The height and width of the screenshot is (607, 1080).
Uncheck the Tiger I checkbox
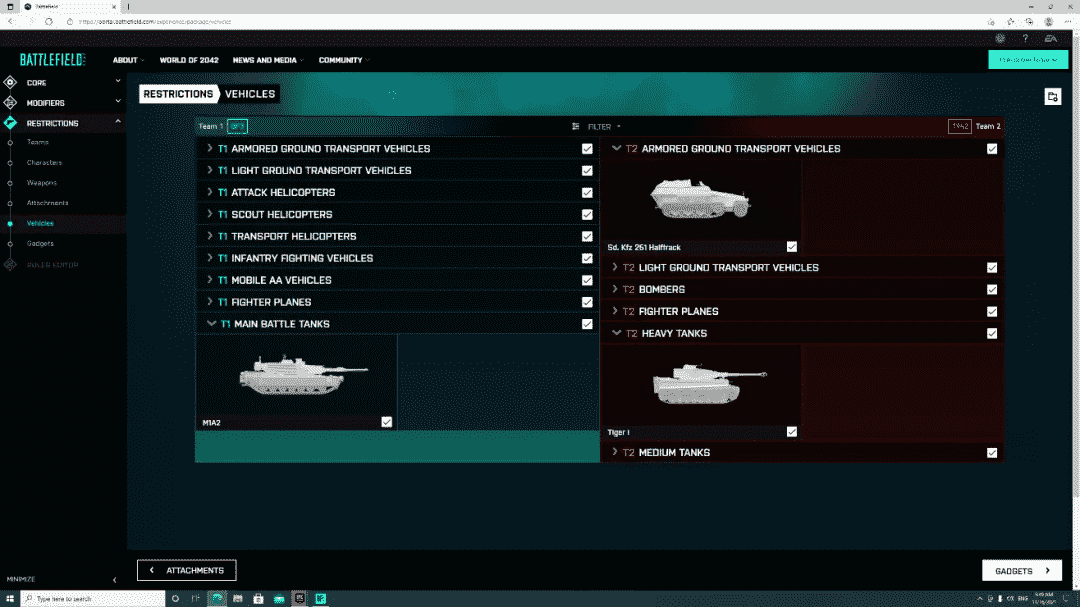click(x=791, y=431)
